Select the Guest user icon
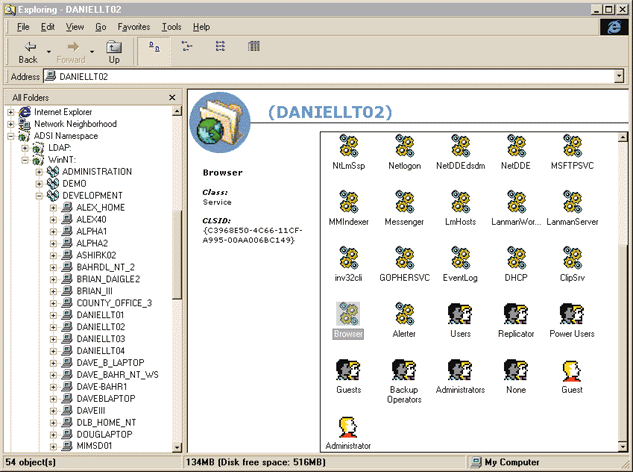This screenshot has width=633, height=472. coord(572,371)
